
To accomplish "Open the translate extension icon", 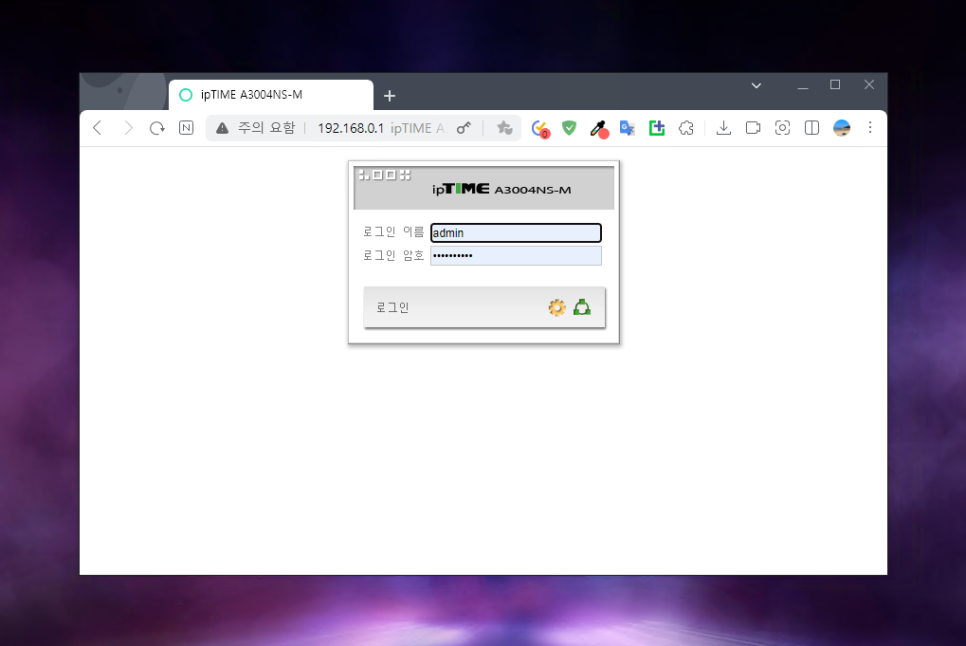I will coord(627,128).
